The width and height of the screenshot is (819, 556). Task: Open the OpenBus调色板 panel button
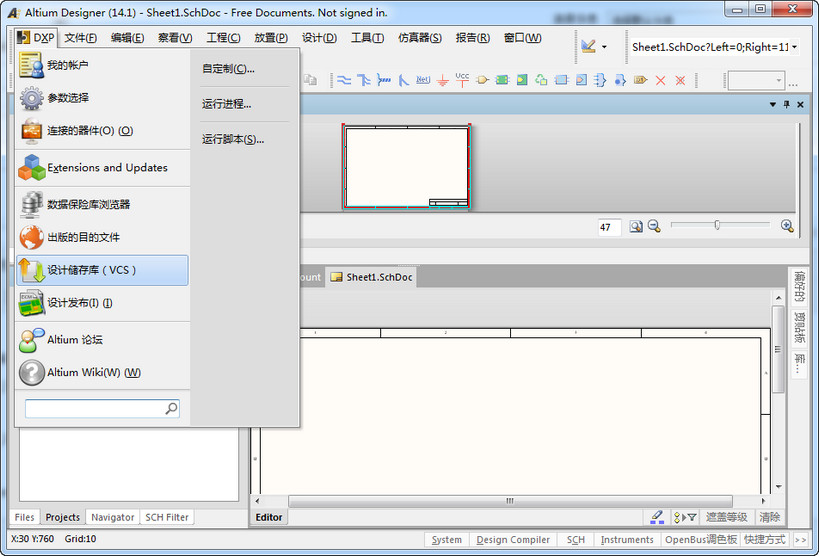point(700,540)
